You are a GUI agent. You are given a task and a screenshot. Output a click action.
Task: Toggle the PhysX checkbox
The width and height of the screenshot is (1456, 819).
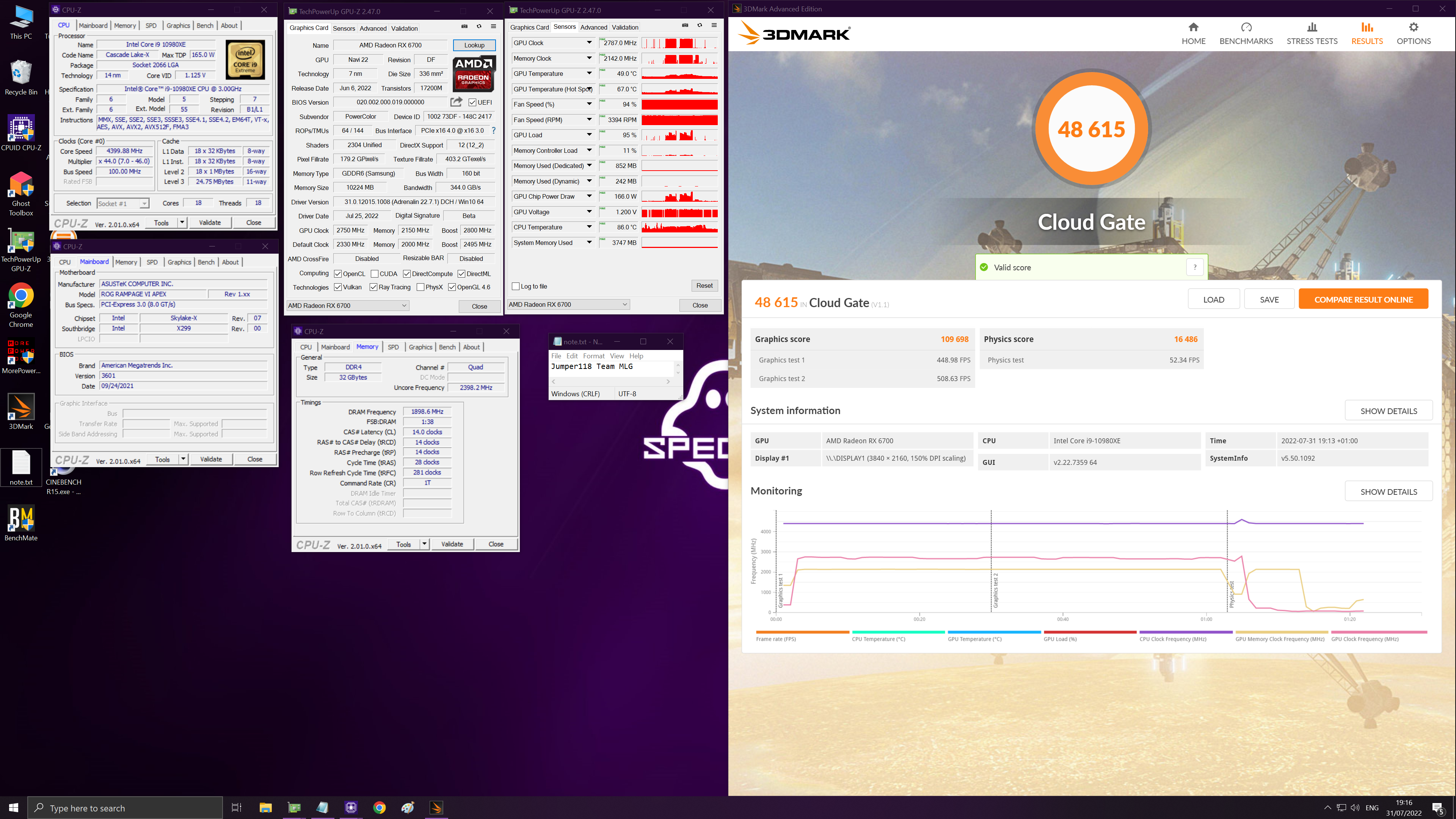(420, 287)
